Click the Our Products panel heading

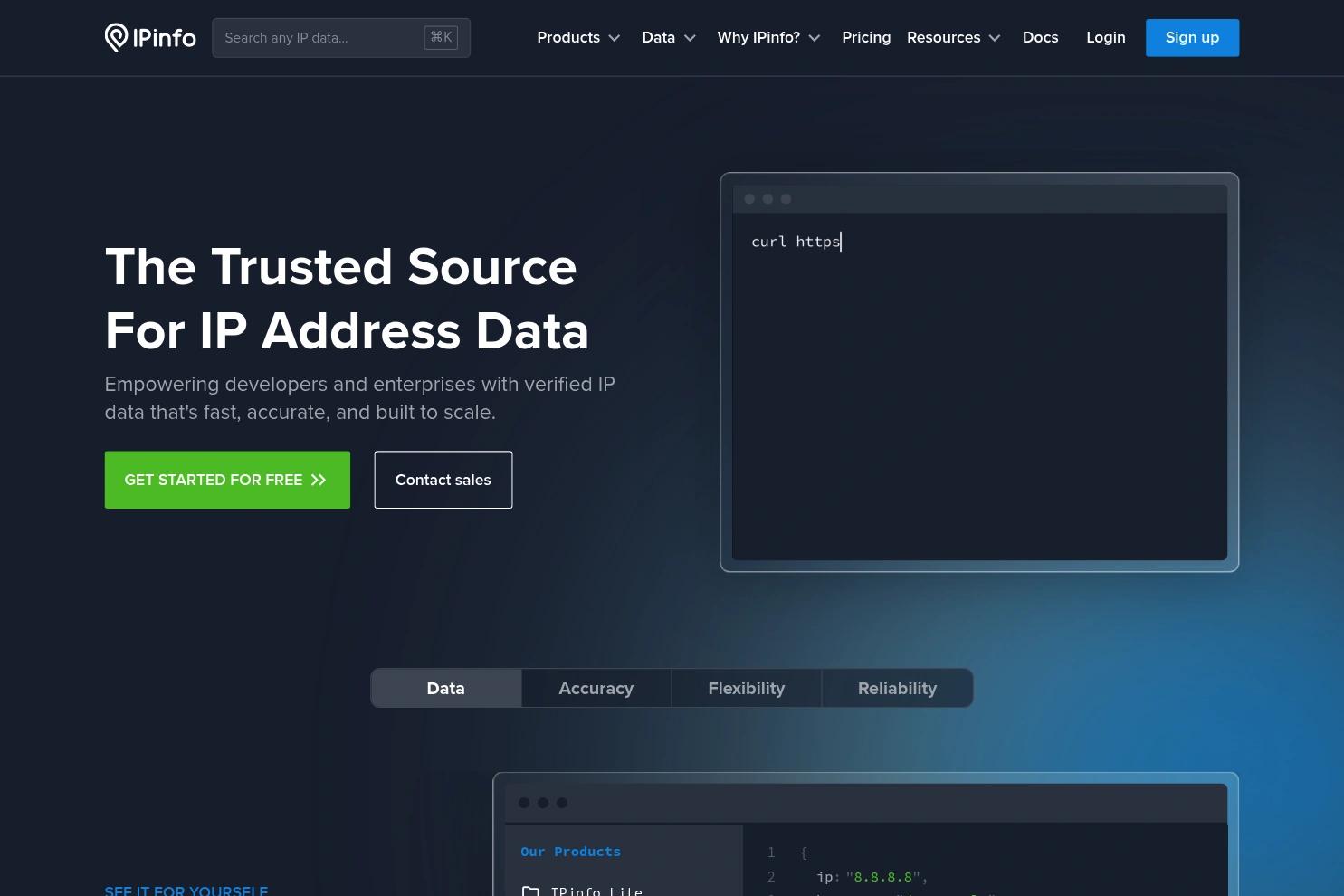tap(570, 852)
